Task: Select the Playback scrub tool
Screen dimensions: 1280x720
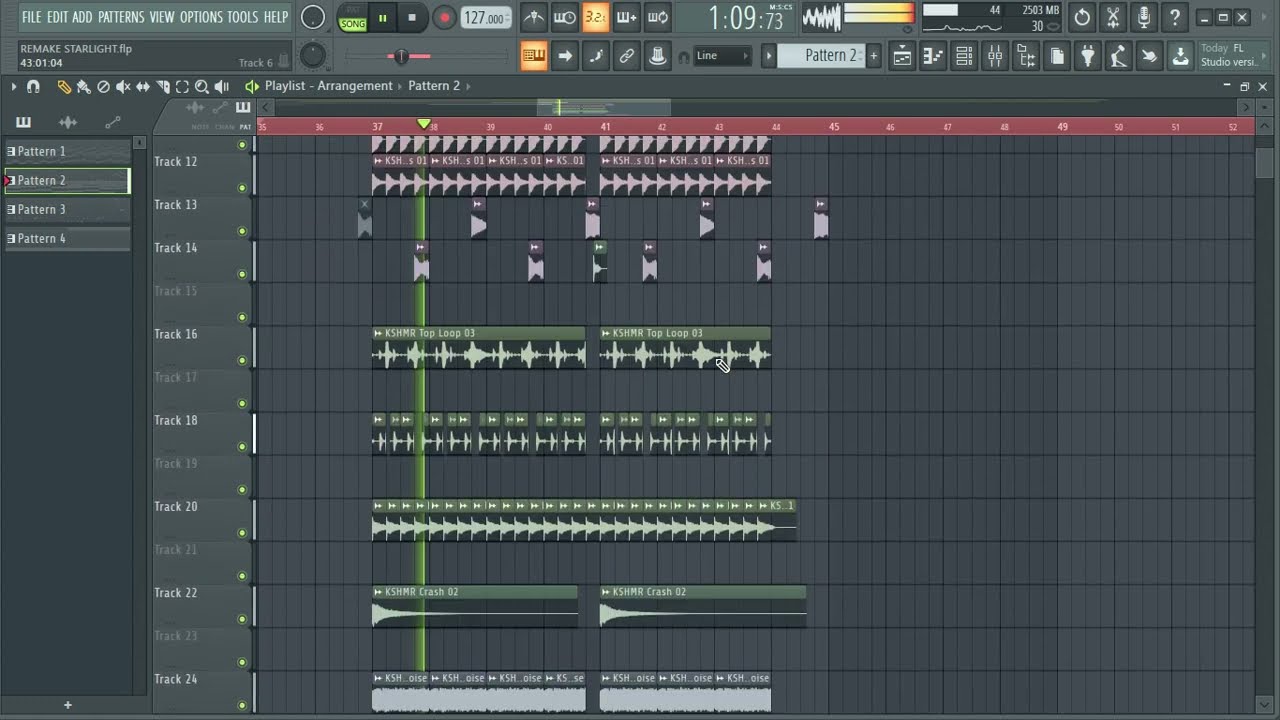Action: 222,87
